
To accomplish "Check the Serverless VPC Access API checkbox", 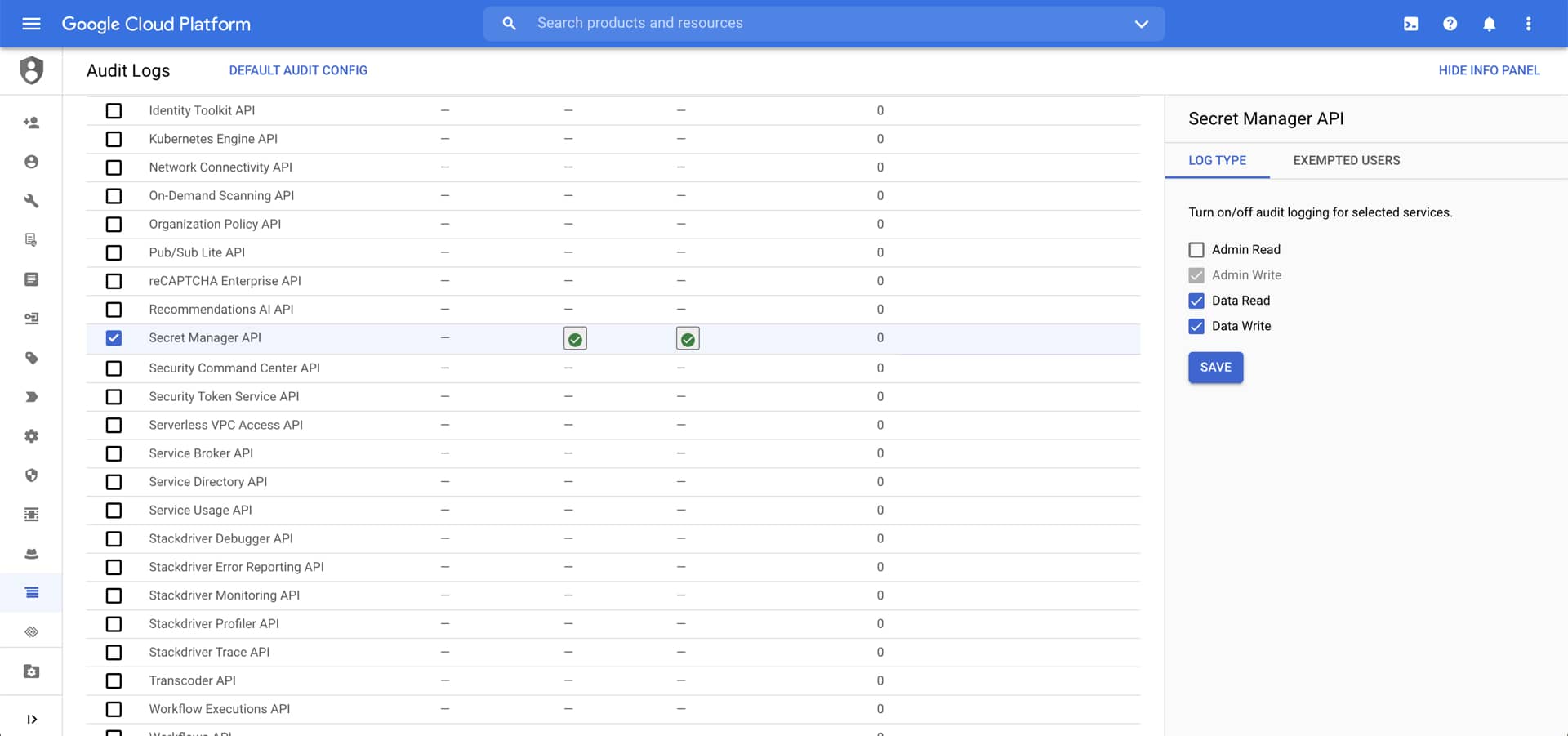I will coord(114,426).
